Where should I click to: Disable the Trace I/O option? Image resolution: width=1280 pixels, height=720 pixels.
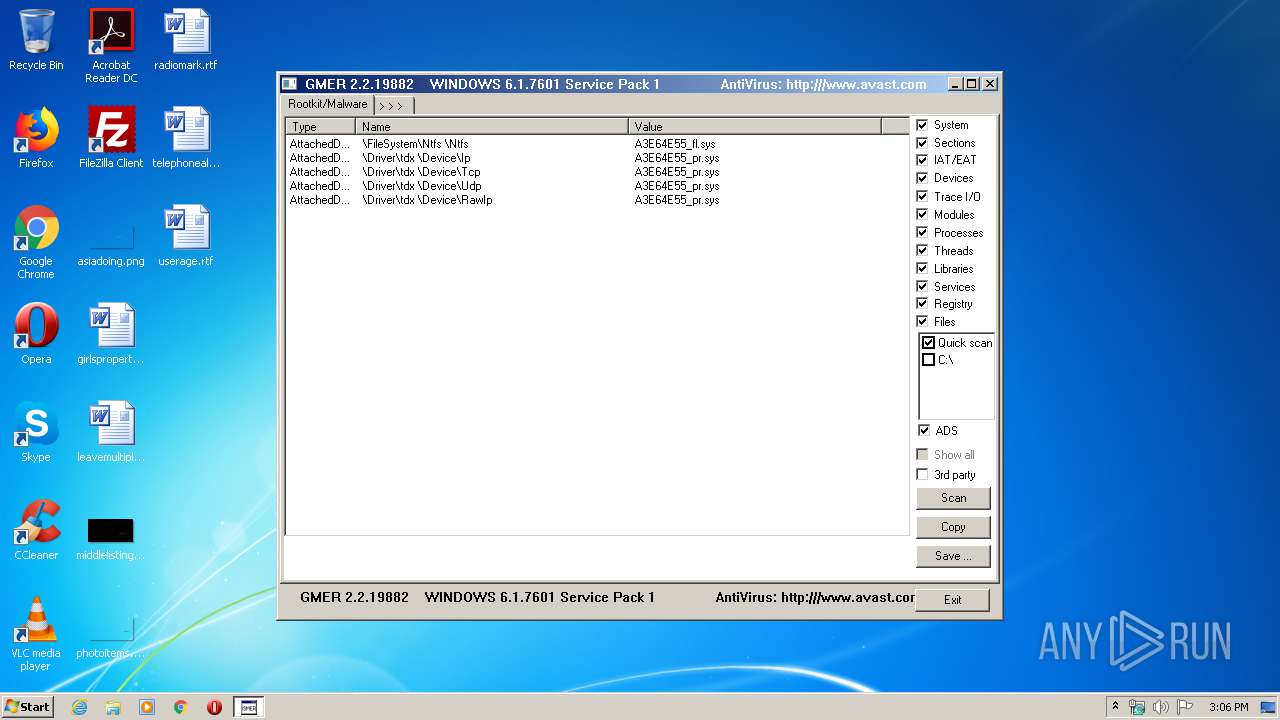click(x=922, y=197)
